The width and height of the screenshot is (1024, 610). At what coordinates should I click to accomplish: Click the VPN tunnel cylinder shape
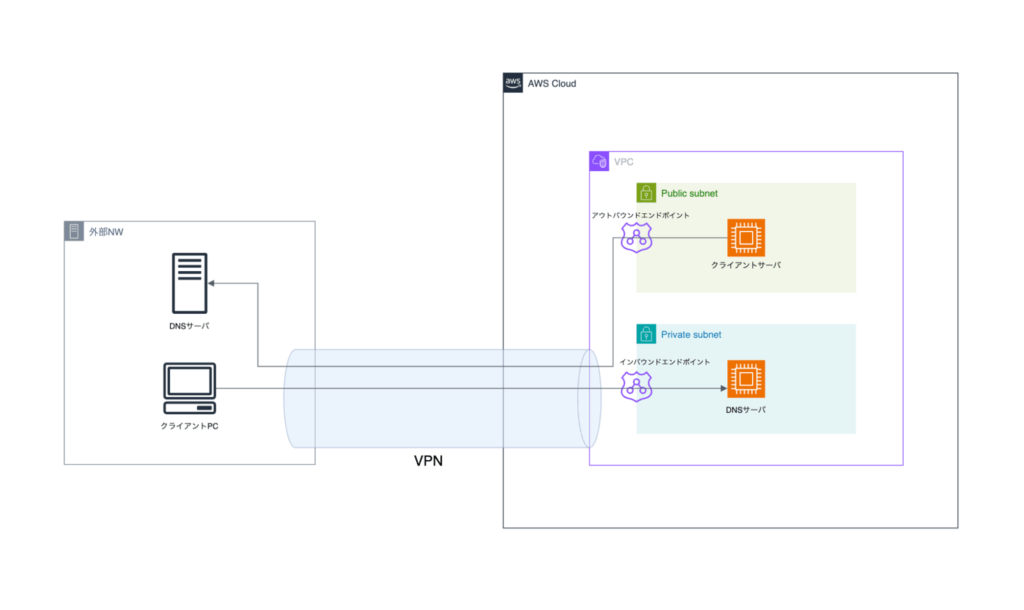[x=442, y=398]
